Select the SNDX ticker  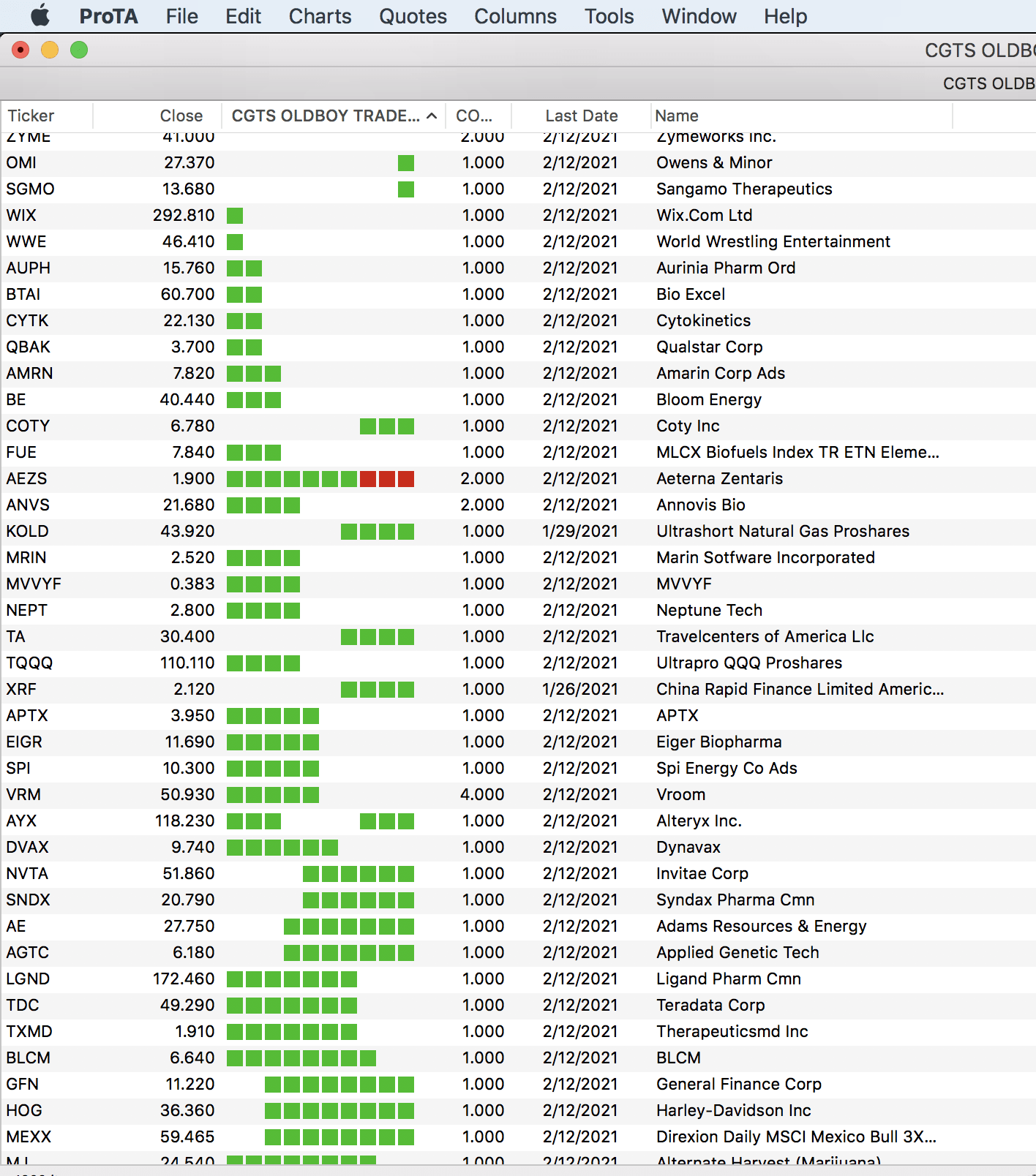28,900
